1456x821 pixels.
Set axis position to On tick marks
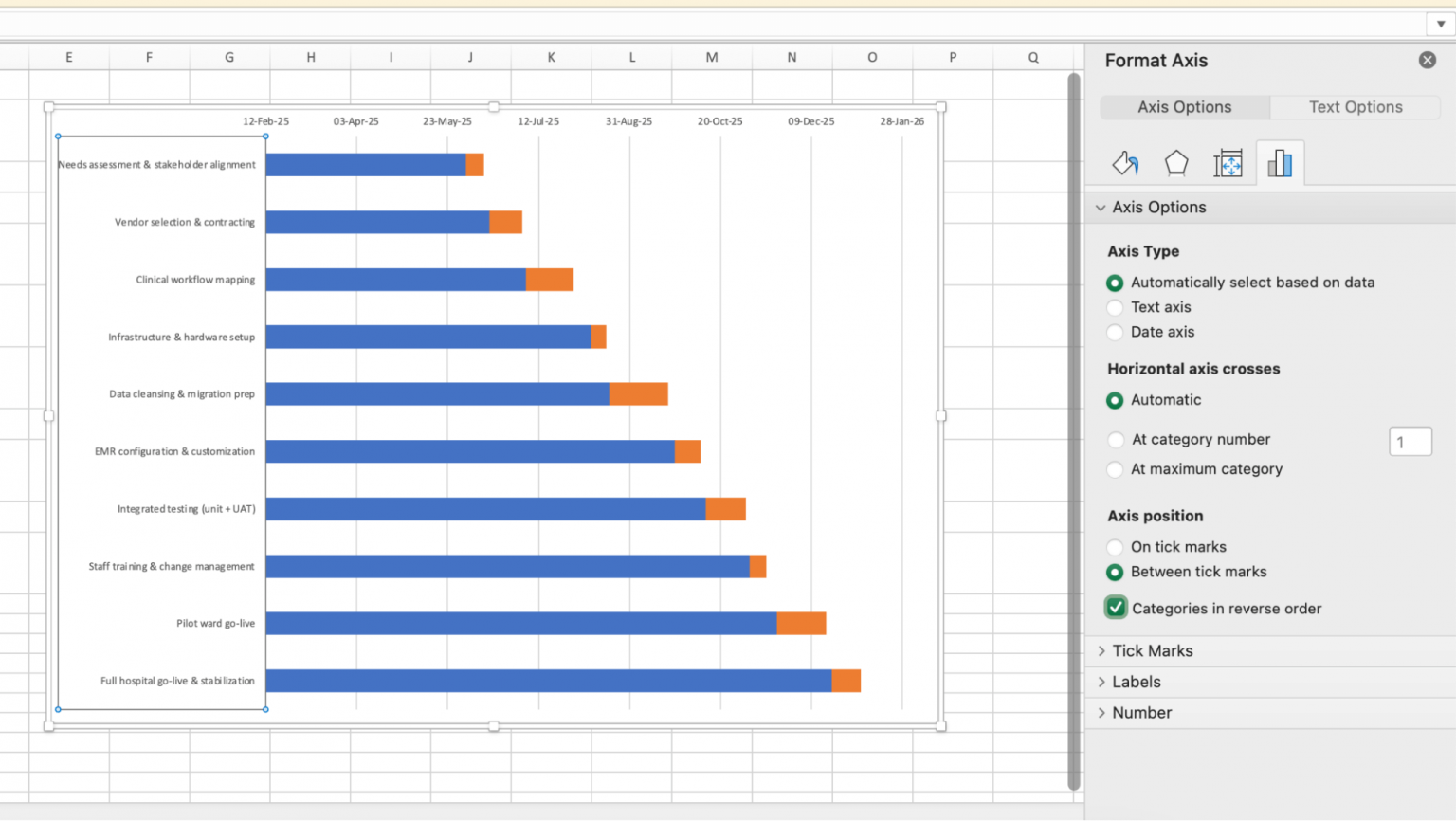(1115, 547)
